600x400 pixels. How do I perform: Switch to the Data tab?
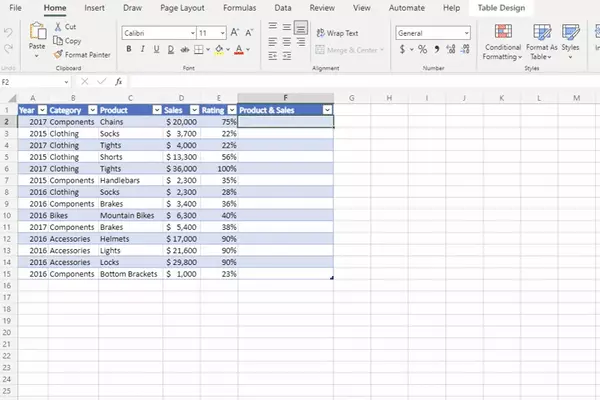283,8
